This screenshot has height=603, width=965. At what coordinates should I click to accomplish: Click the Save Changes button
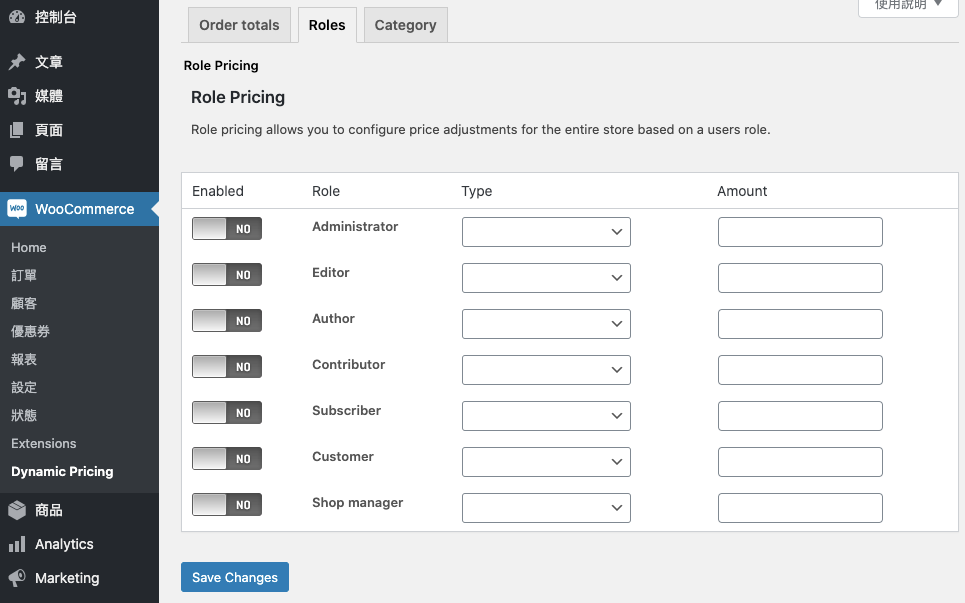235,577
